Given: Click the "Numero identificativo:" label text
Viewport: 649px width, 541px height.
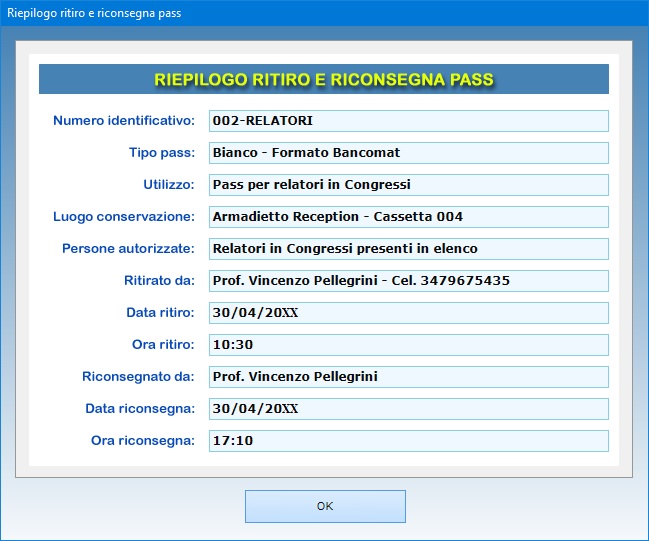Looking at the screenshot, I should pos(123,121).
